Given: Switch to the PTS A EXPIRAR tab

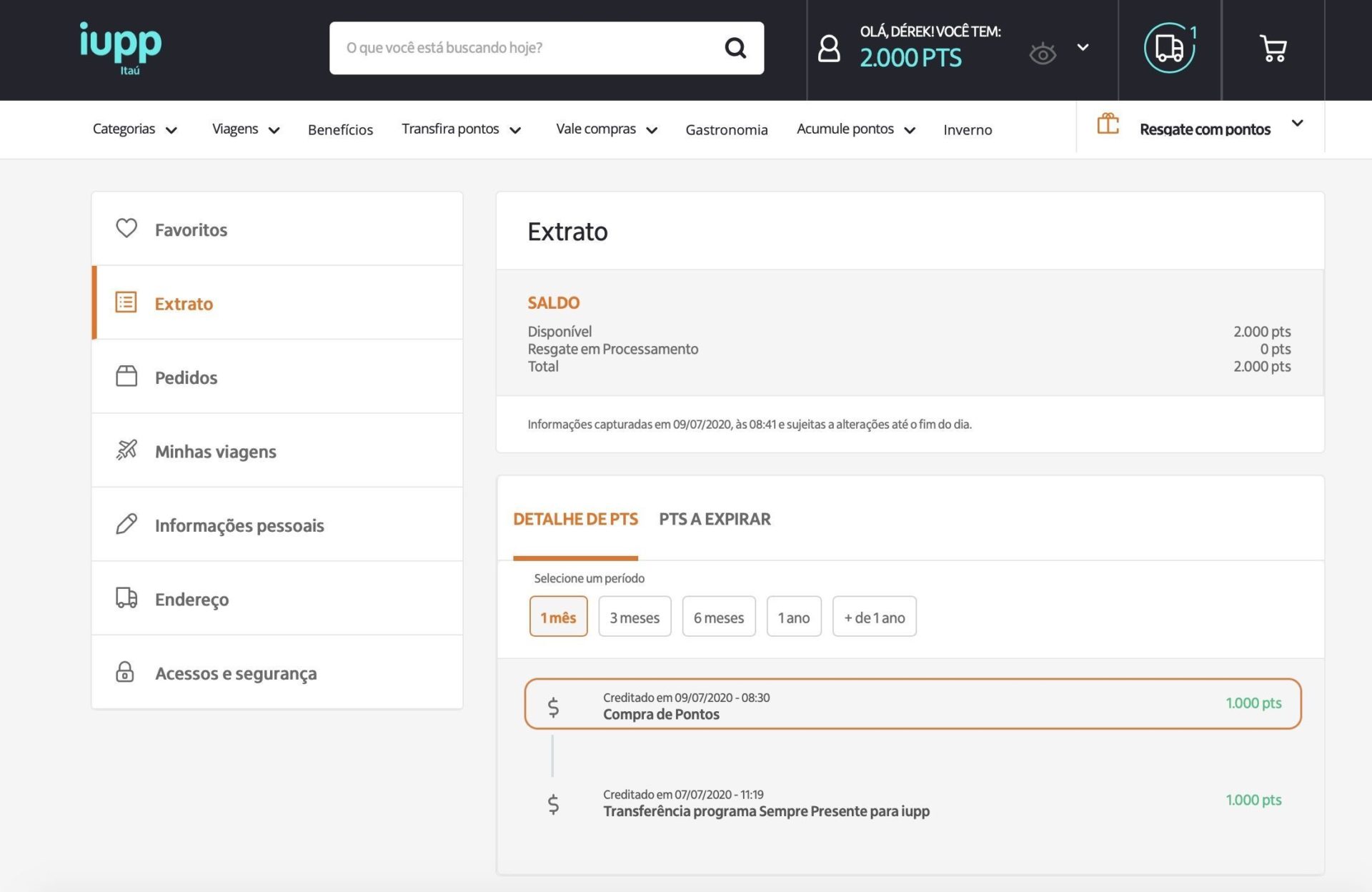Looking at the screenshot, I should click(715, 520).
